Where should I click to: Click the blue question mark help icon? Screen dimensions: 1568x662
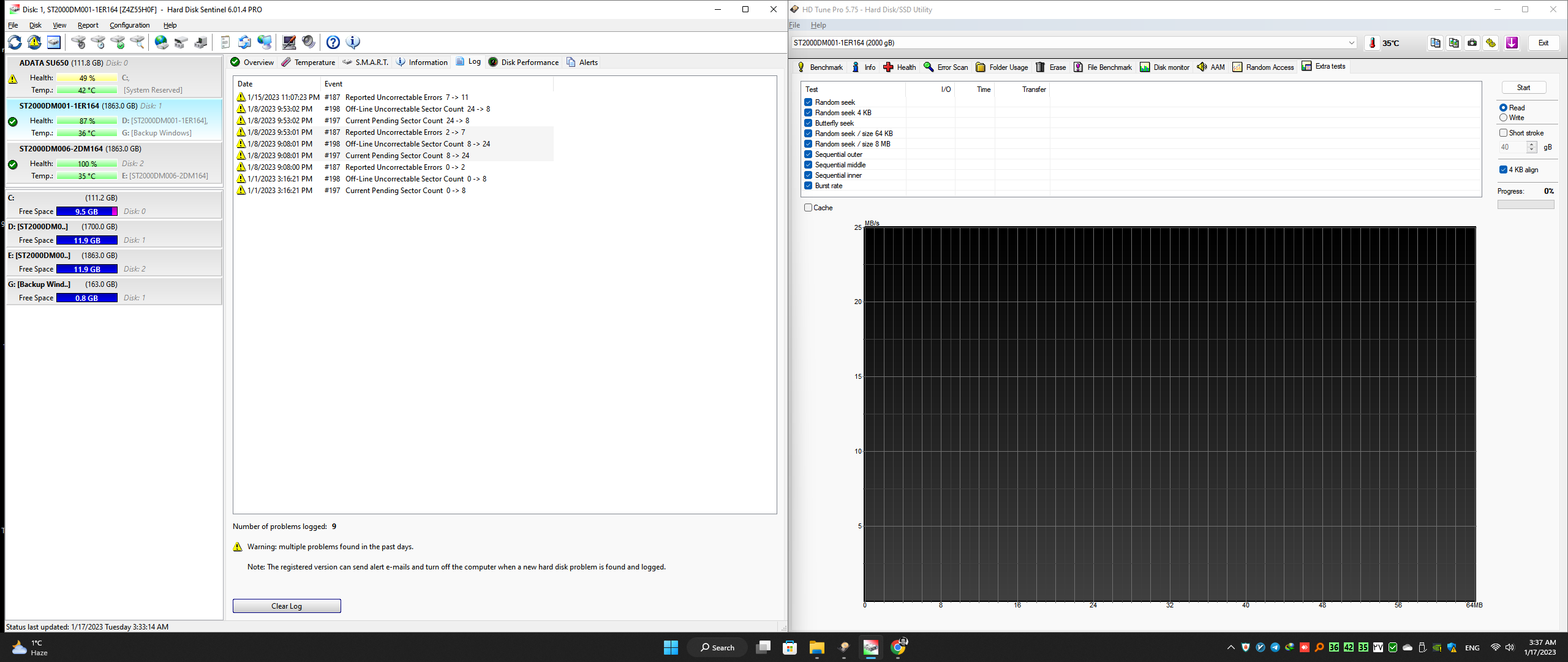pos(333,42)
